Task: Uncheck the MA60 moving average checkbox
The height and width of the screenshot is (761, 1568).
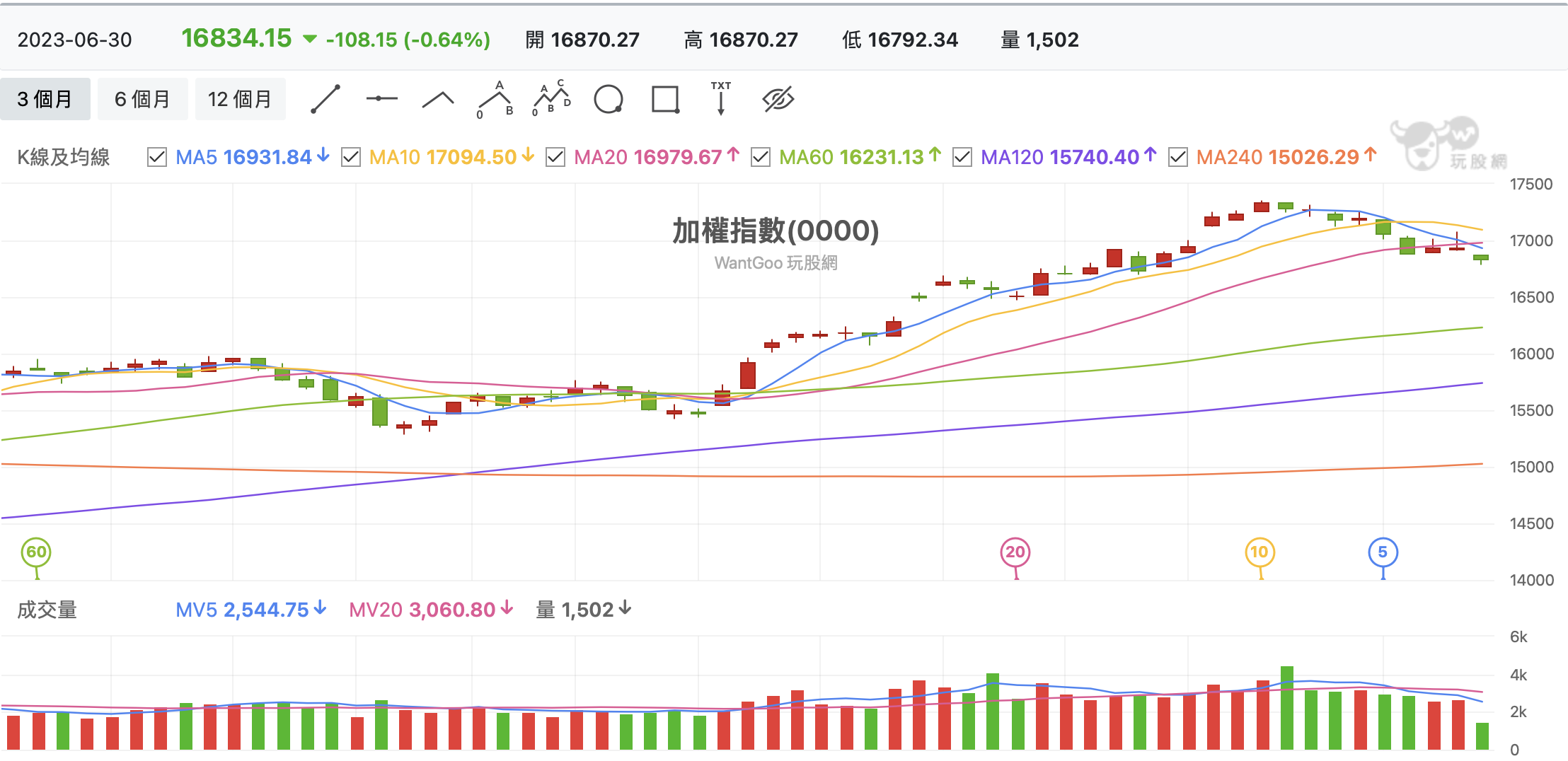Action: (x=761, y=157)
